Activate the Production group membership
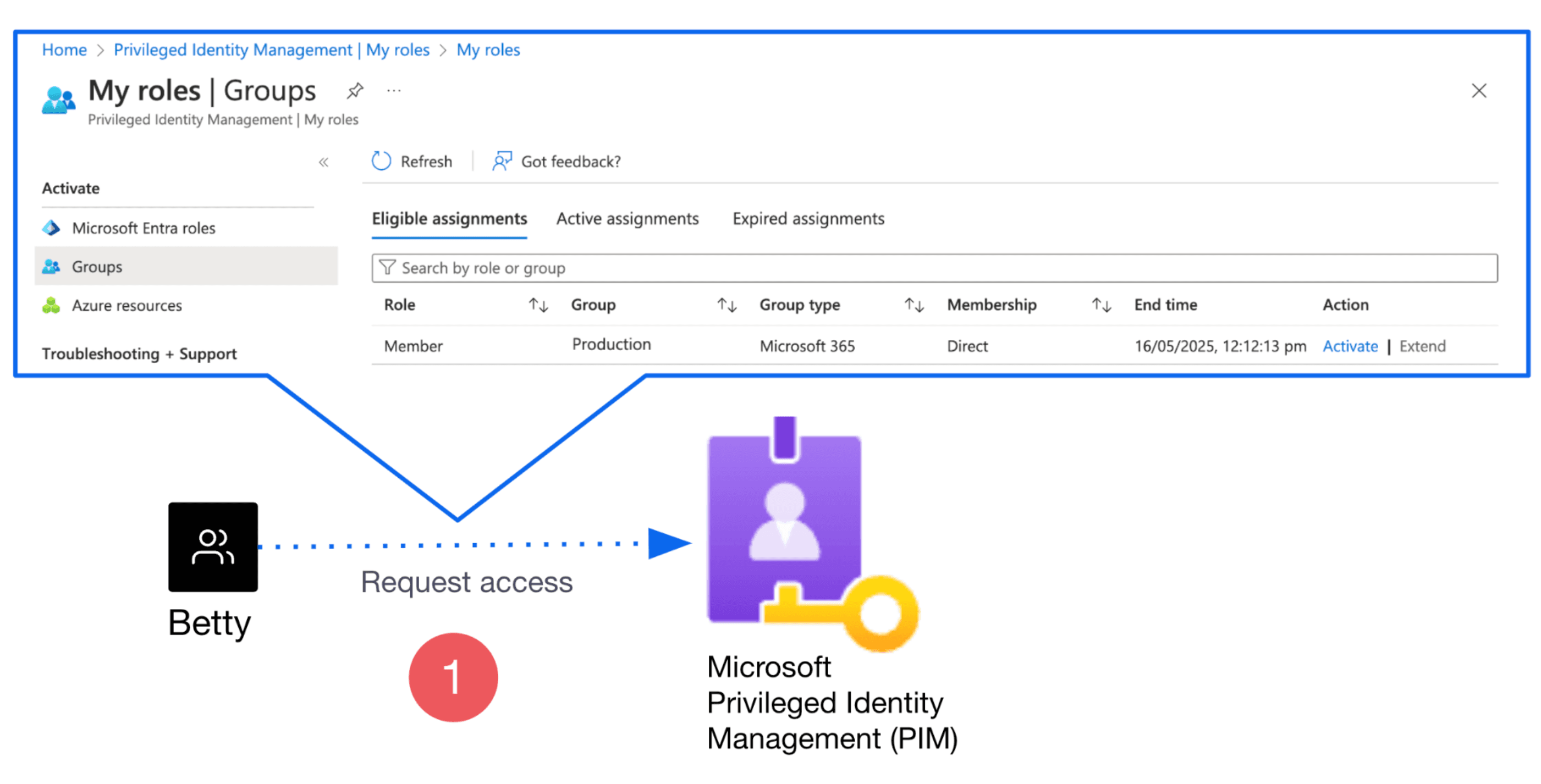Viewport: 1541px width, 784px height. 1350,346
